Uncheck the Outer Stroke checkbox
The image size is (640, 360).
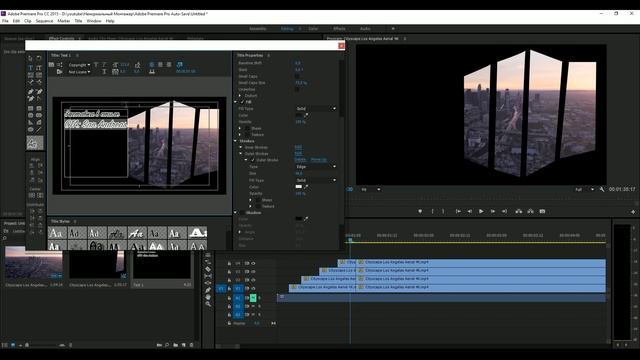[x=253, y=160]
